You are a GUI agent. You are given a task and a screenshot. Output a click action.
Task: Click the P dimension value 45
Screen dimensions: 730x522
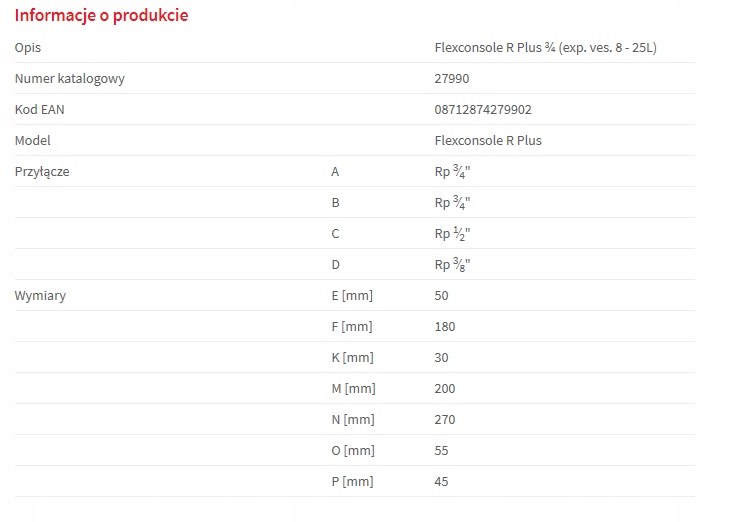coord(442,482)
